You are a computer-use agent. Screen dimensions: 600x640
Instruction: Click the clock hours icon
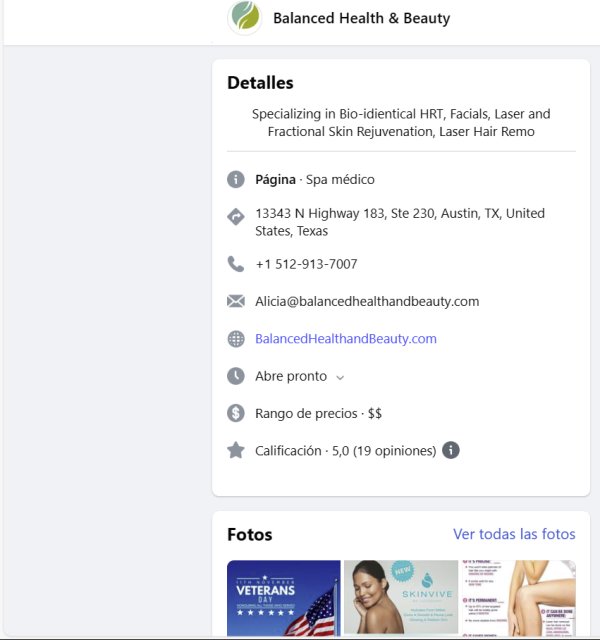coord(236,376)
